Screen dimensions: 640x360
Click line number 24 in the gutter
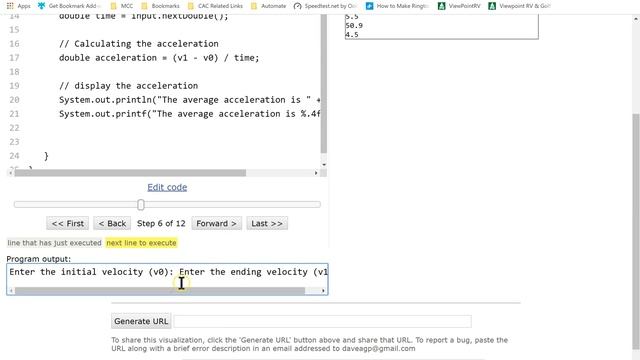tap(14, 156)
